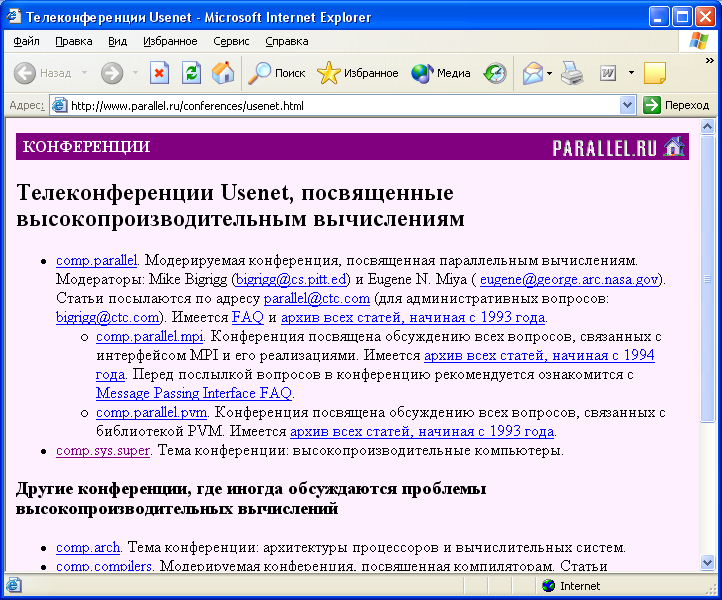
Task: Click the scrollbar up arrow
Action: 707,126
